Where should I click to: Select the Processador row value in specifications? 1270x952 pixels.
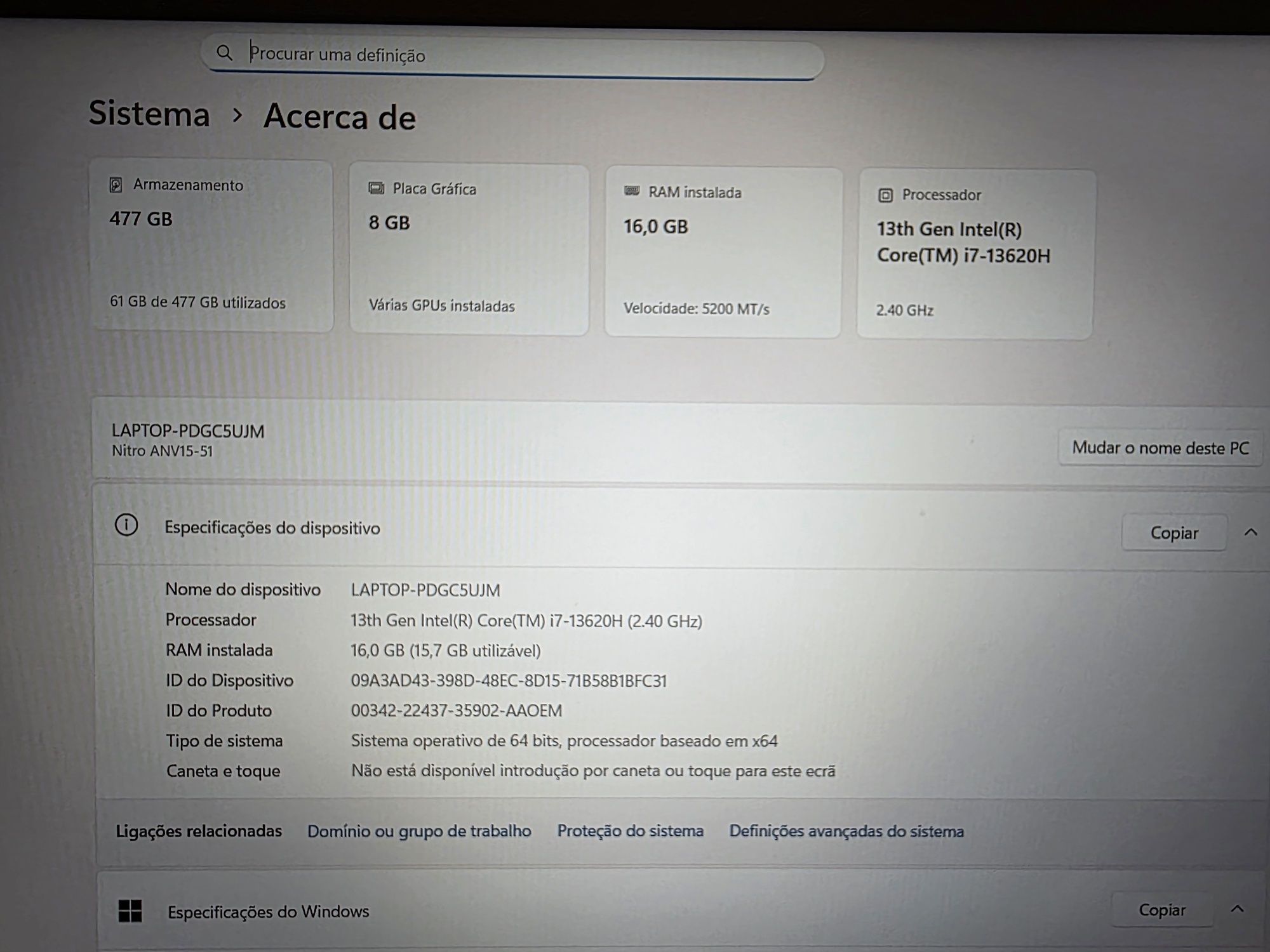(526, 620)
